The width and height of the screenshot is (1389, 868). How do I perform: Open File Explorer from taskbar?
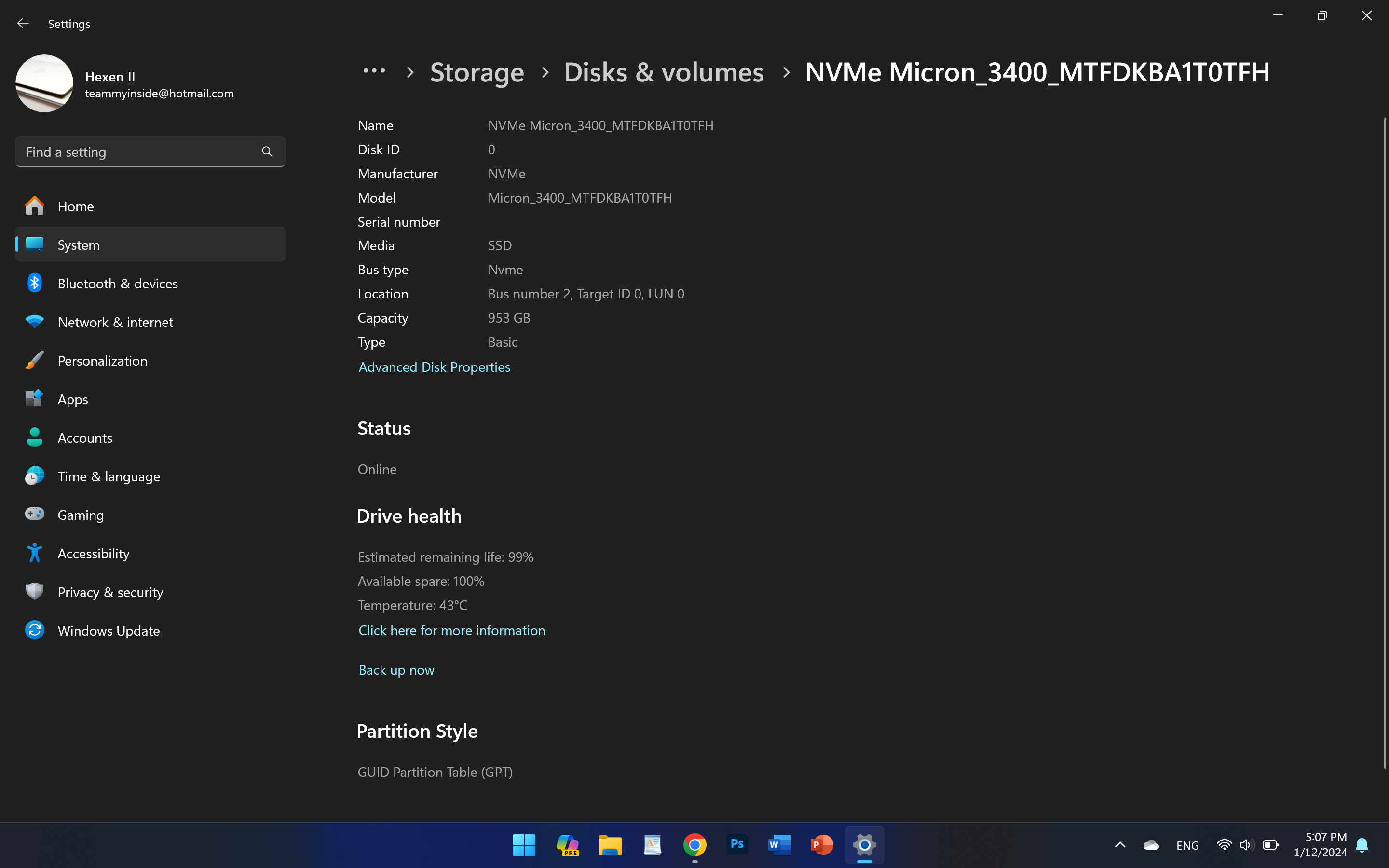click(x=610, y=845)
